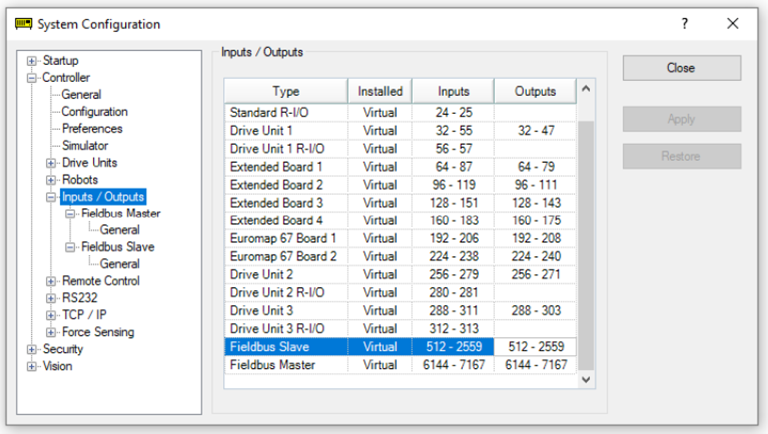Screen dimensions: 768x434
Task: Select the Drive Unit 2 R-I/O row
Action: point(400,292)
